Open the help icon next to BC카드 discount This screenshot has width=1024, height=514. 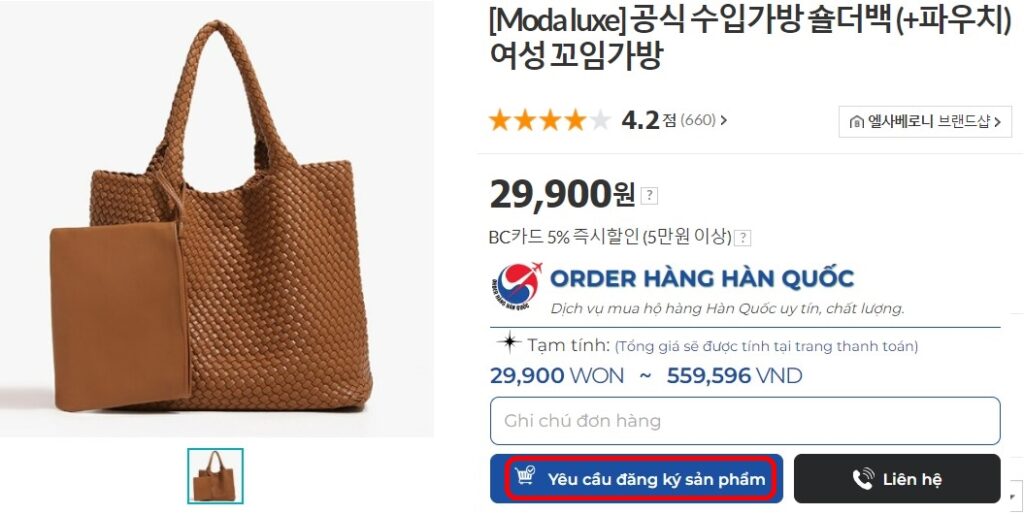coord(743,238)
